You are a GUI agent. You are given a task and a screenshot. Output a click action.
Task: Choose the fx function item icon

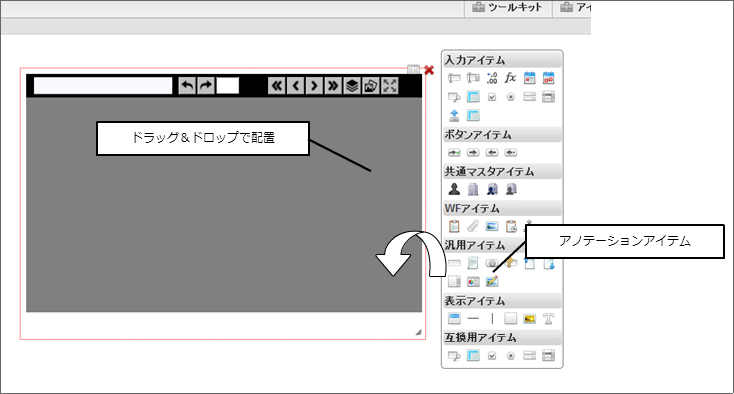510,78
